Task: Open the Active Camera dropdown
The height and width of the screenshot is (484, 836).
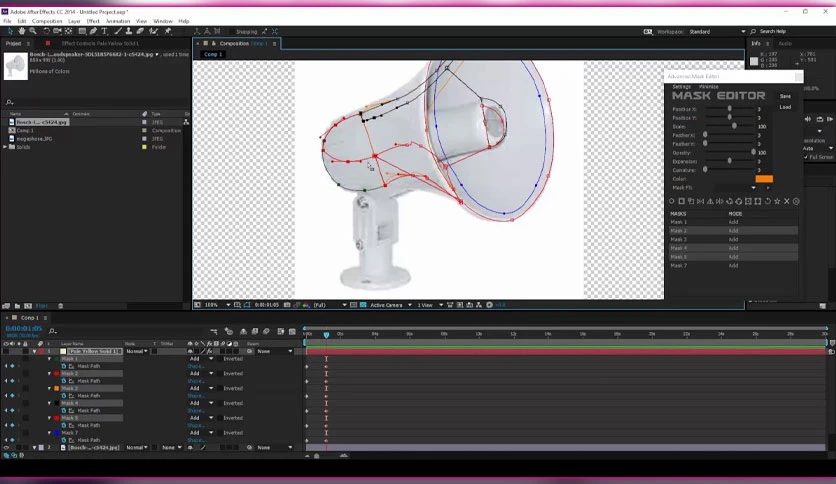Action: coord(391,305)
